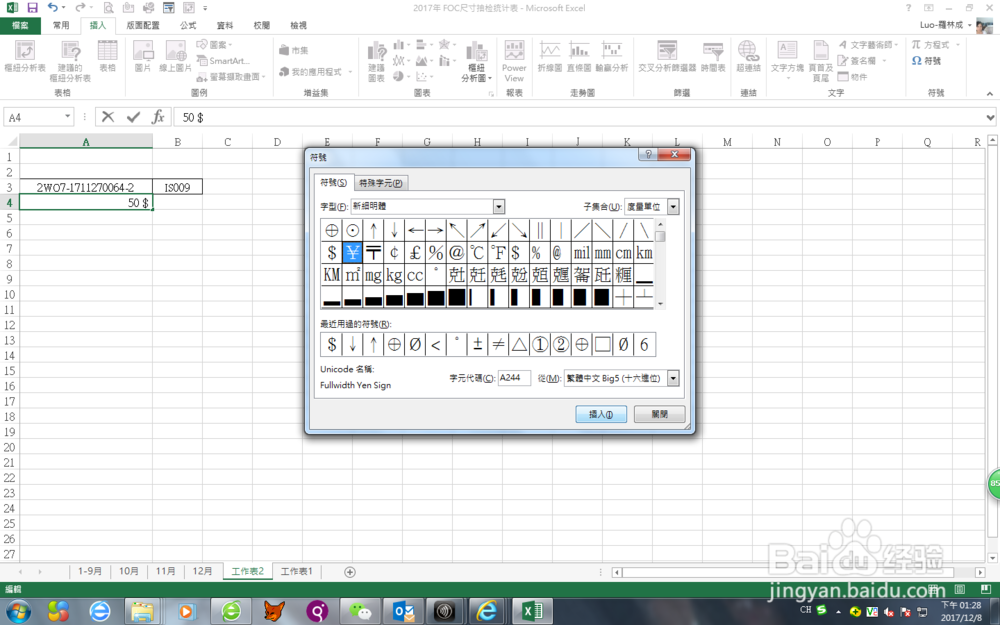Collapse the ribbon with chevron arrow

click(989, 94)
